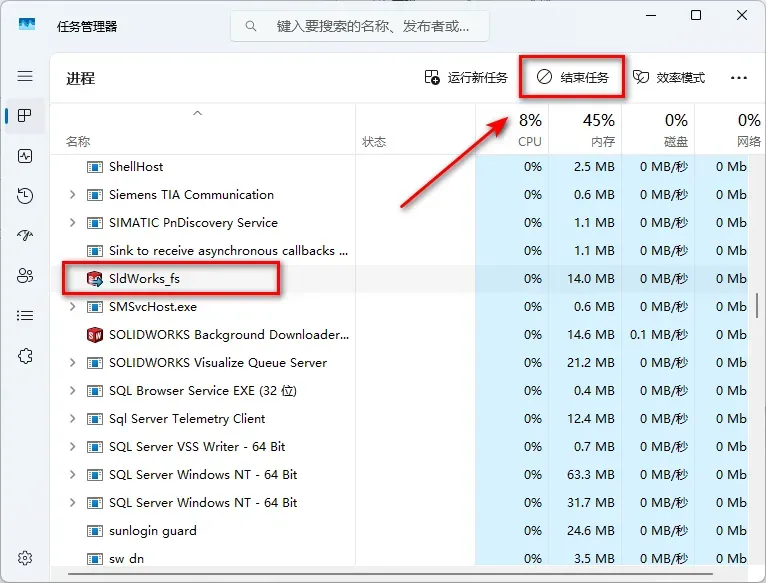
Task: Expand SQL Server Windows NT 31.7 MB group
Action: (x=72, y=502)
